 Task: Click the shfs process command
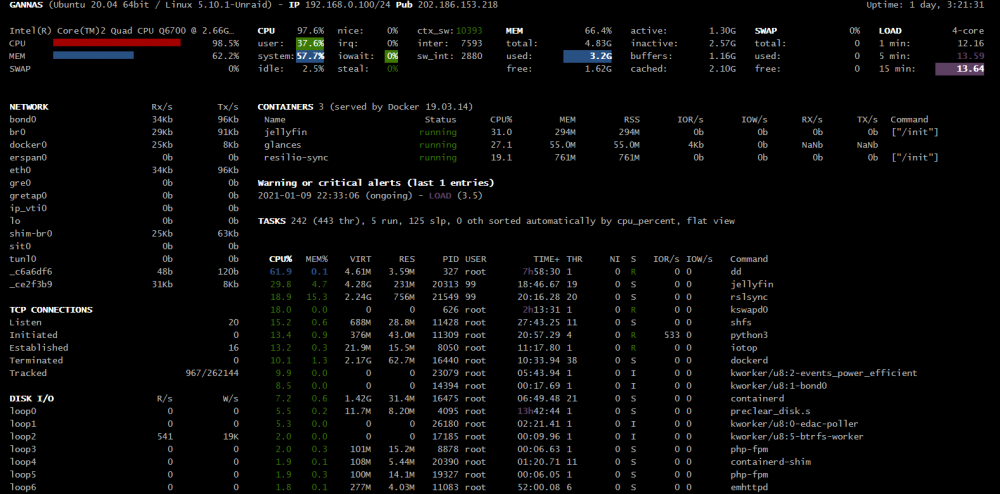coord(740,323)
